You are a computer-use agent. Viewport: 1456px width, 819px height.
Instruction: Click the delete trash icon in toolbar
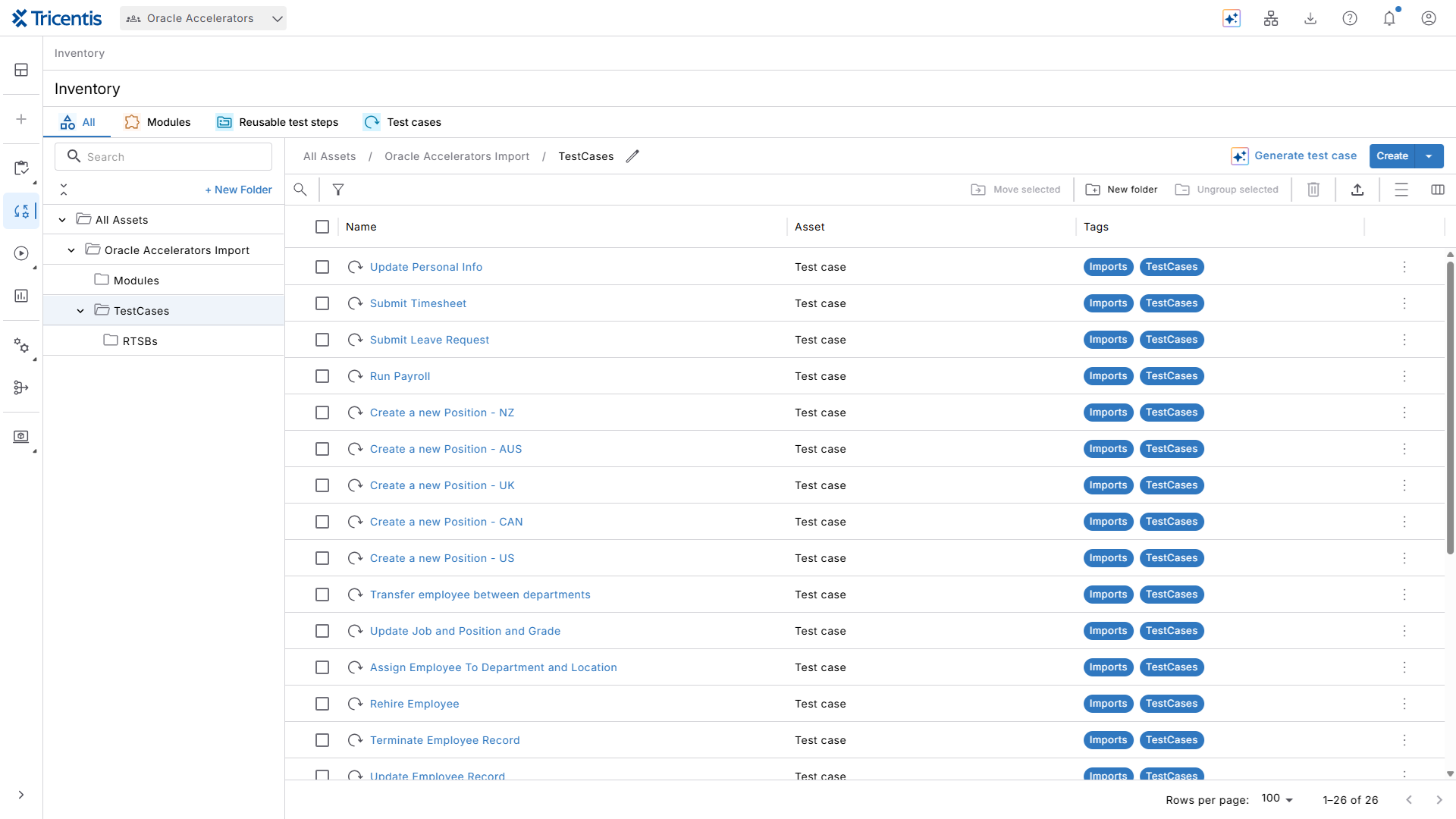tap(1313, 190)
